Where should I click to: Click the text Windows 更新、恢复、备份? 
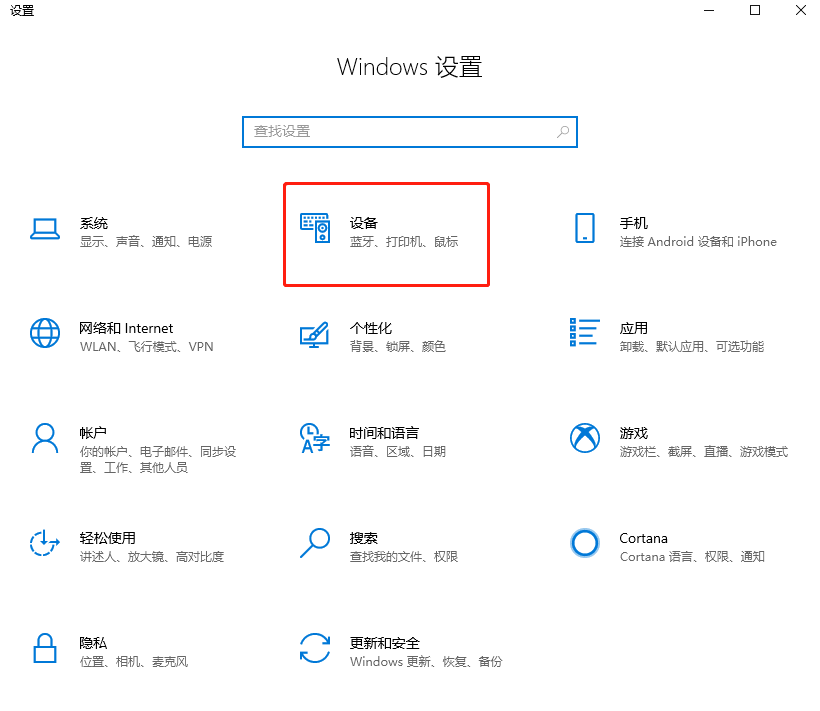[426, 662]
